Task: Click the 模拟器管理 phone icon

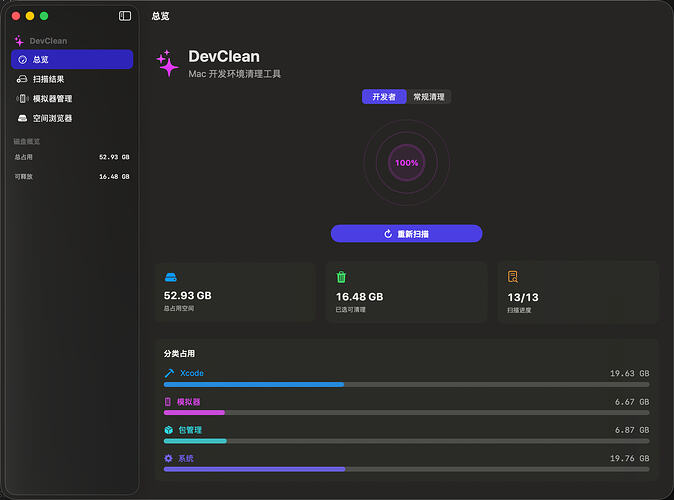Action: [22, 98]
